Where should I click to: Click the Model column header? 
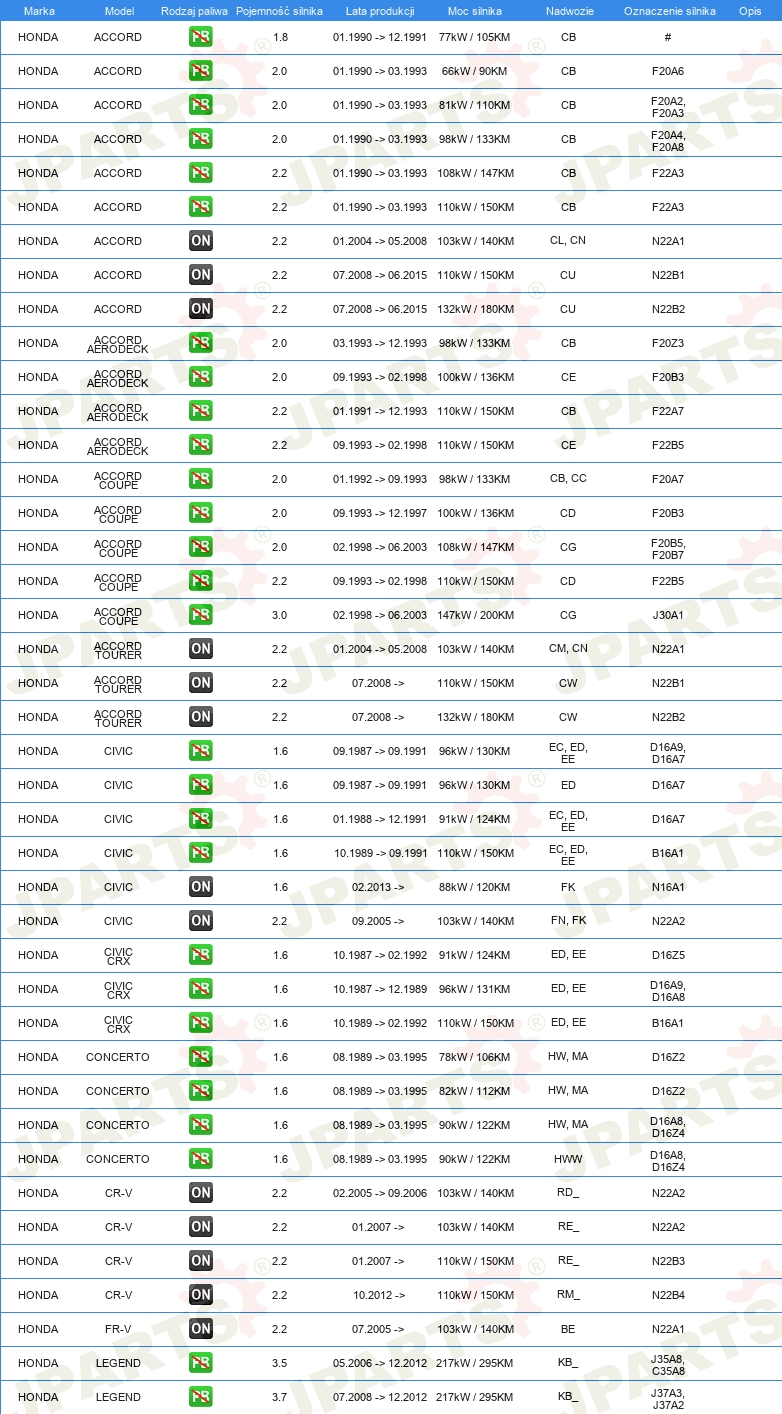[x=119, y=10]
